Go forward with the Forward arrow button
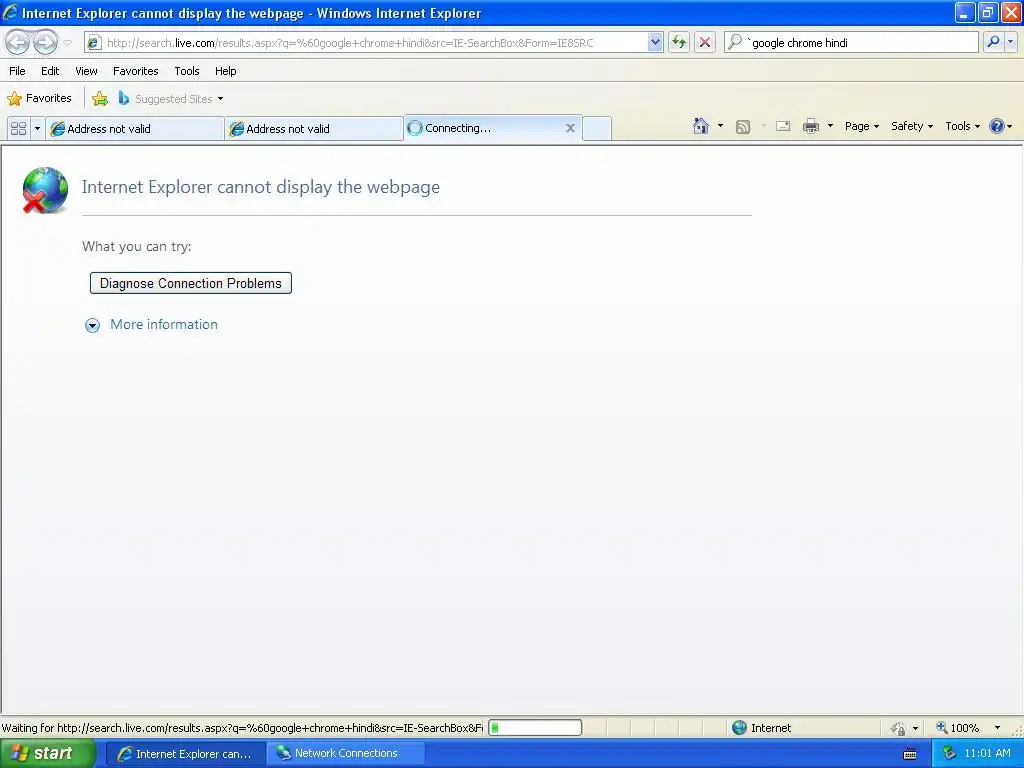The height and width of the screenshot is (768, 1024). pos(45,42)
